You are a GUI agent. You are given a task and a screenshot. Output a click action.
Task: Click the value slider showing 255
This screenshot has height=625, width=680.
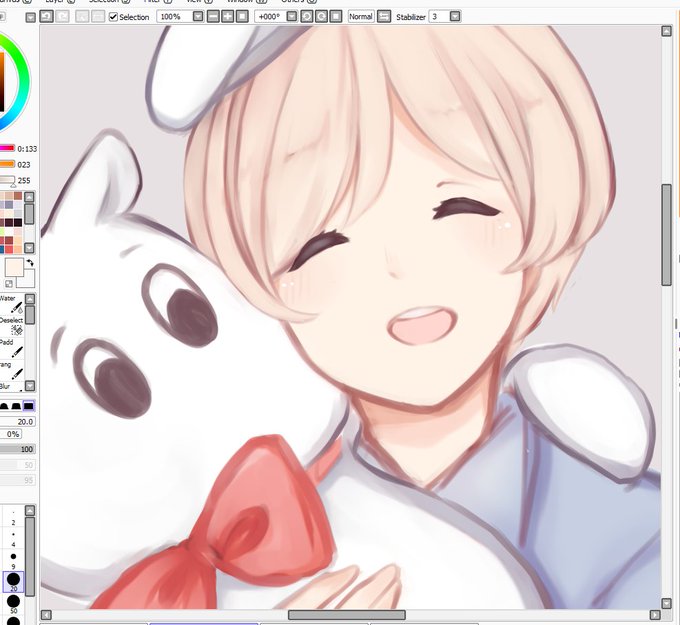pos(7,180)
